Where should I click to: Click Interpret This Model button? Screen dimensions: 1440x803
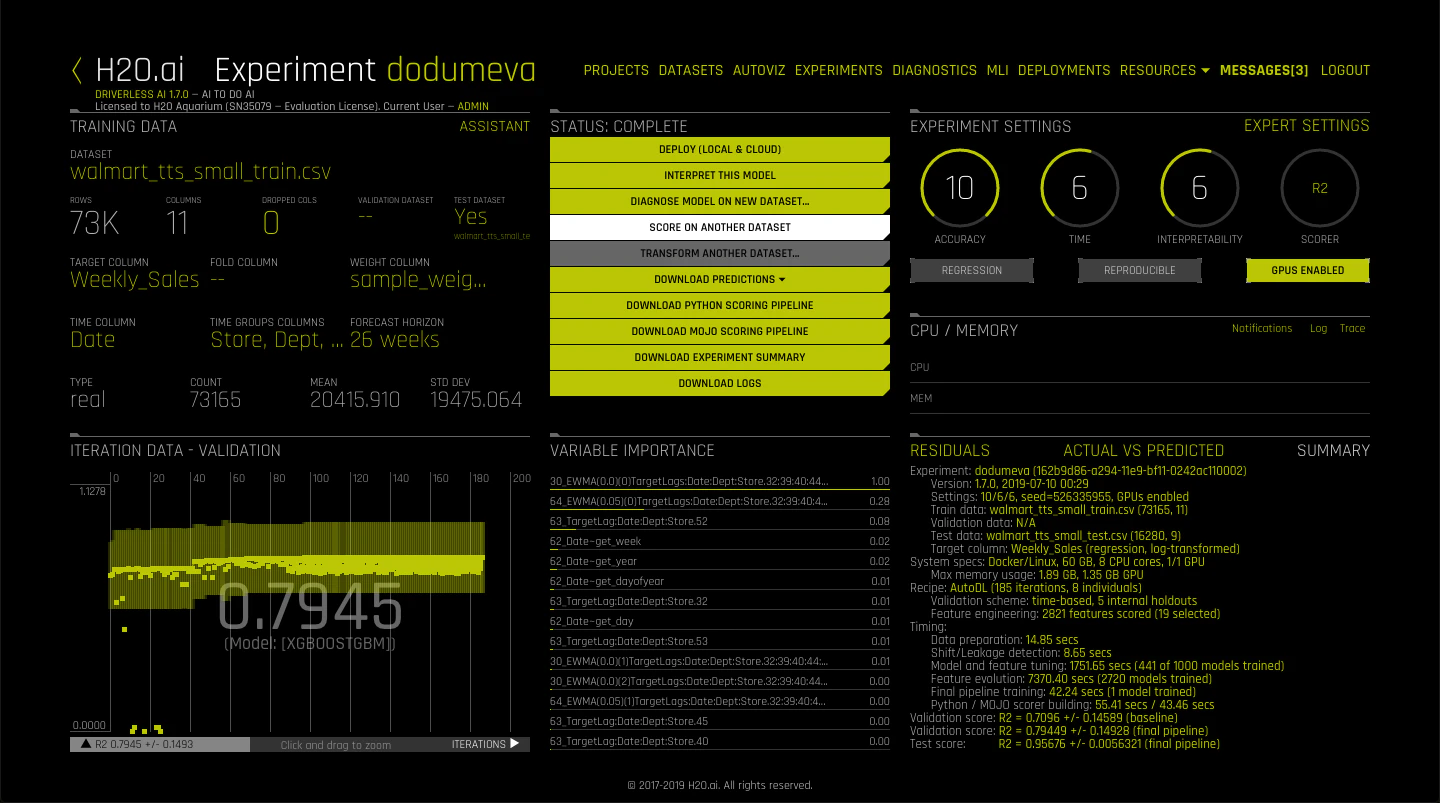[x=720, y=175]
